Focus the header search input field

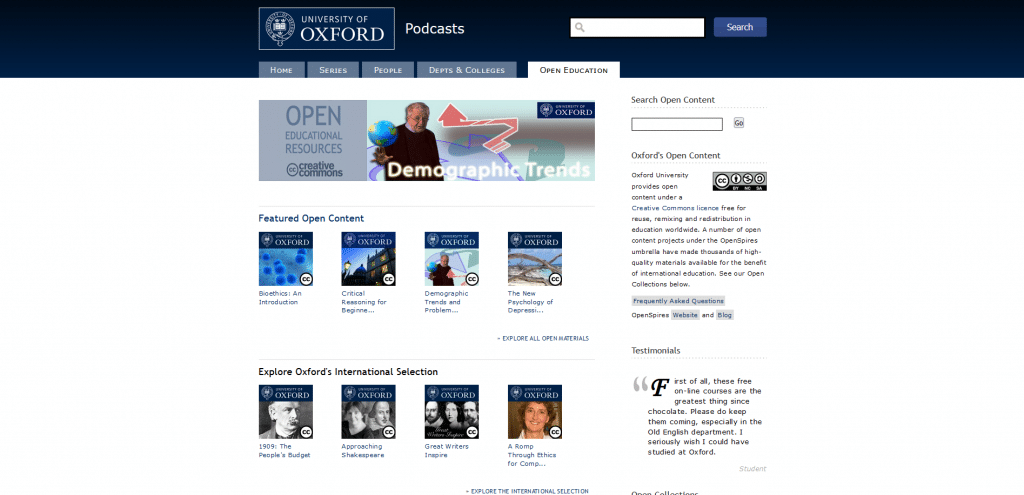click(637, 27)
